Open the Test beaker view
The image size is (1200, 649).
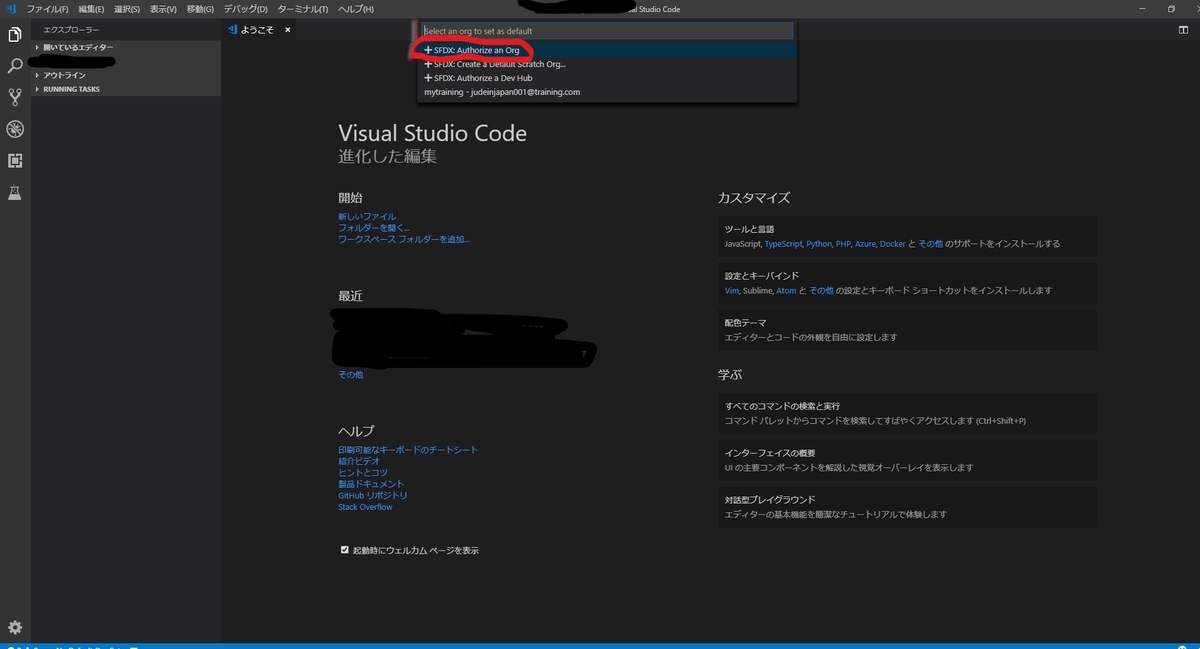(x=15, y=192)
